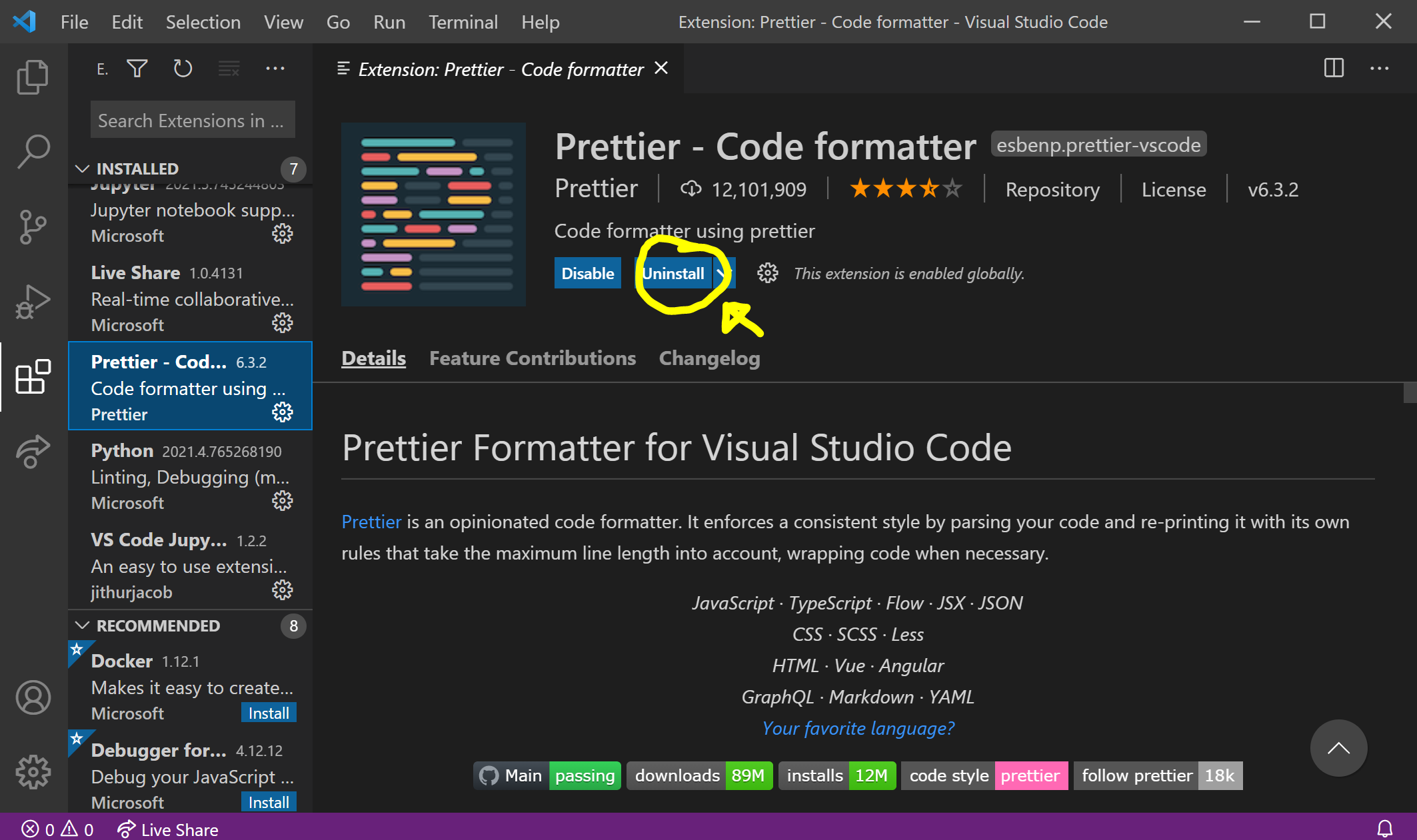Click the Search Extensions input field
The image size is (1417, 840).
click(192, 121)
